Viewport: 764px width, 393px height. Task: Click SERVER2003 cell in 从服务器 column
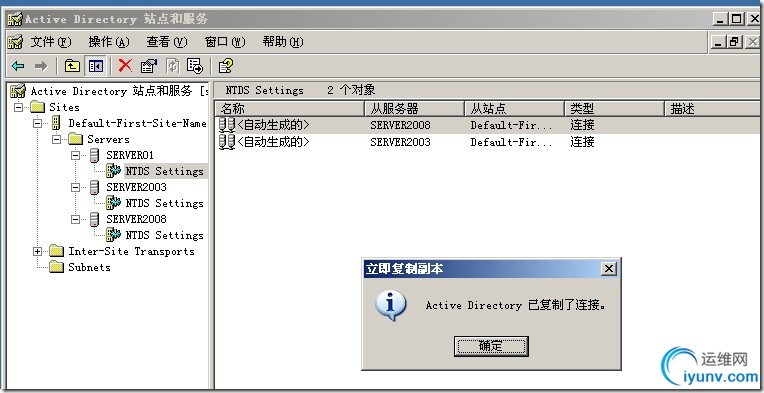[401, 142]
